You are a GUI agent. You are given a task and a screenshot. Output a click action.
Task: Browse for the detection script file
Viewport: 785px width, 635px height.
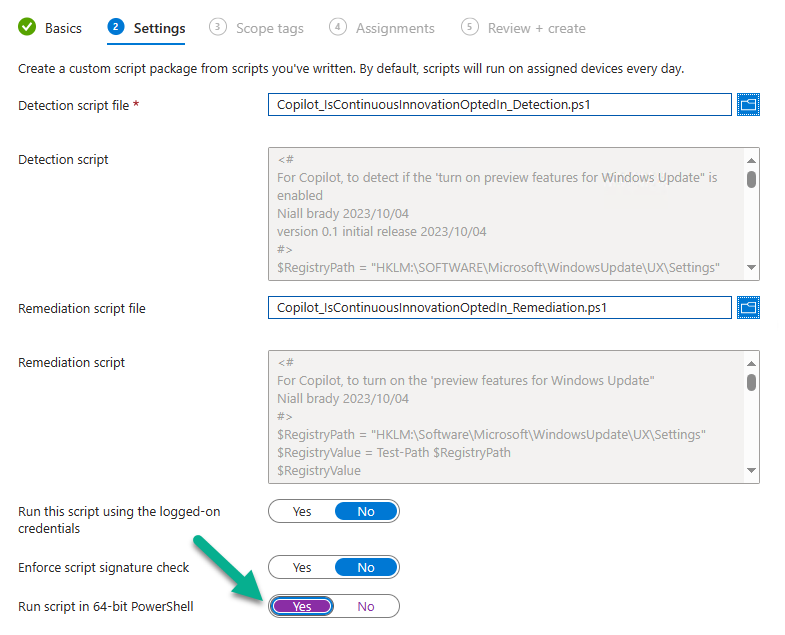[x=748, y=104]
